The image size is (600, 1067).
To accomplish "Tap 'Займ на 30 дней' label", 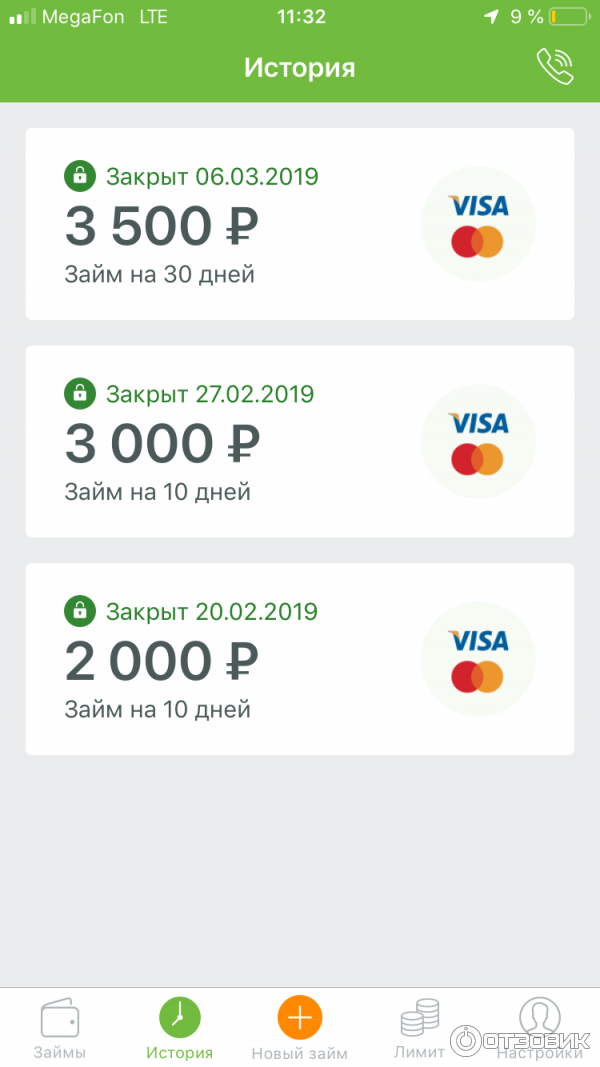I will coord(160,274).
